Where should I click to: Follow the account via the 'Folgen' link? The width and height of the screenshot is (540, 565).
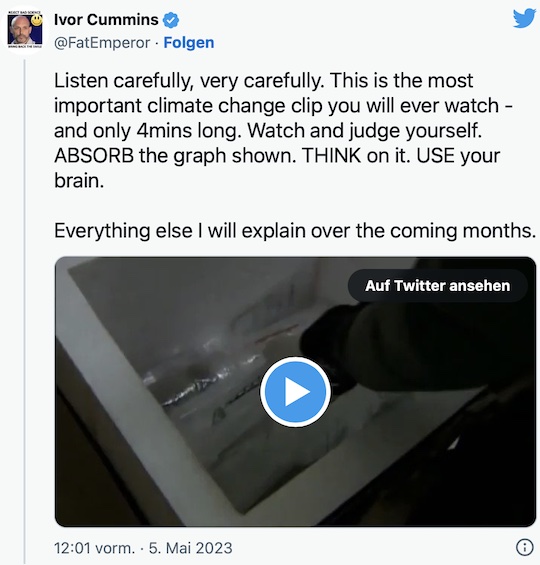[x=189, y=43]
